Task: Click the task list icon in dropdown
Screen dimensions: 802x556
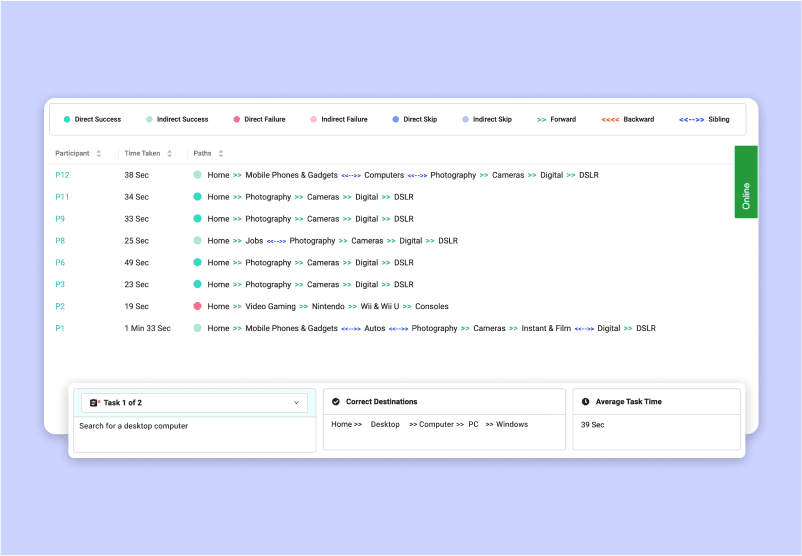Action: tap(94, 403)
